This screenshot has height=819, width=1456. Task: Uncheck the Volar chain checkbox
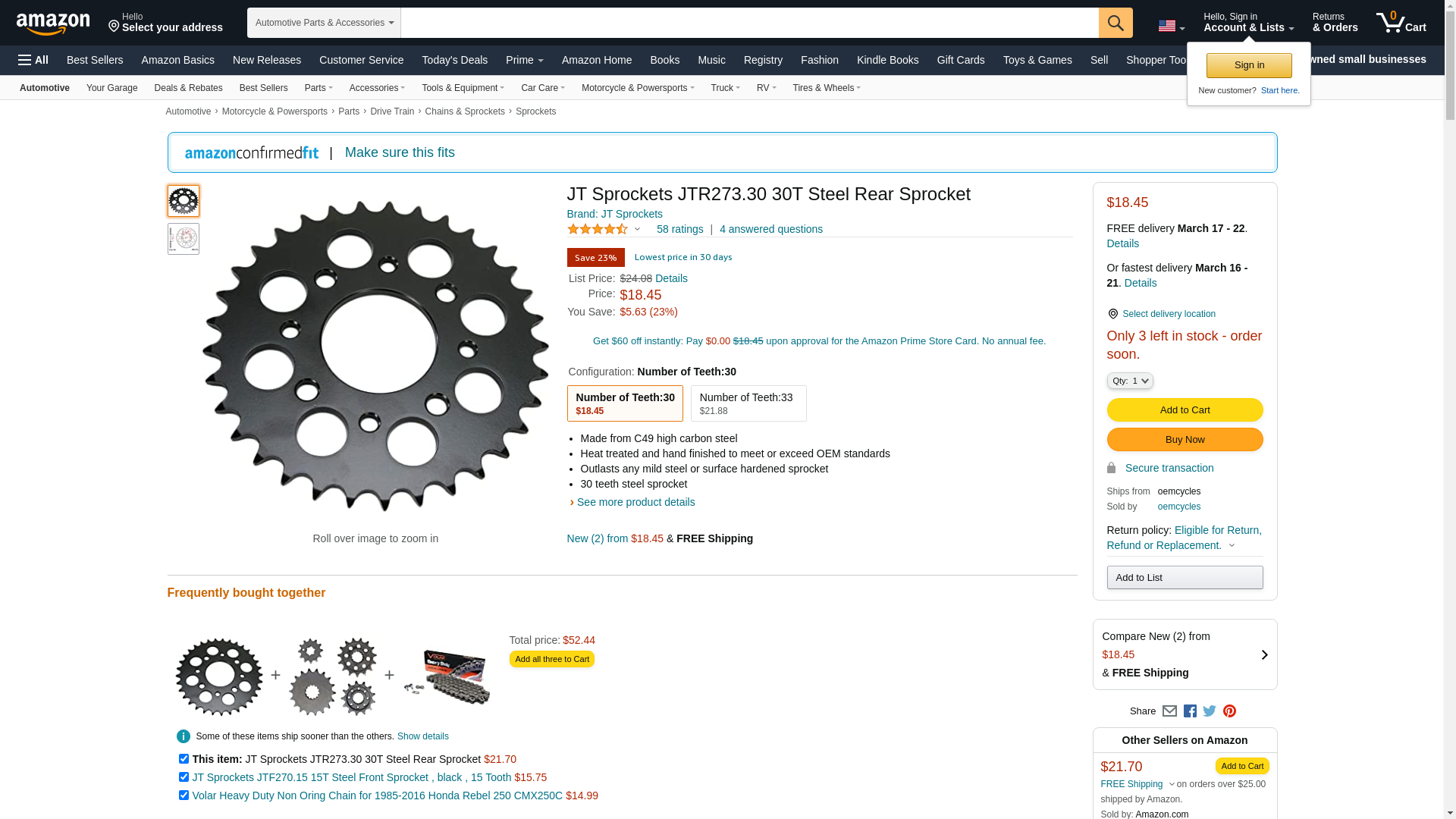coord(184,795)
